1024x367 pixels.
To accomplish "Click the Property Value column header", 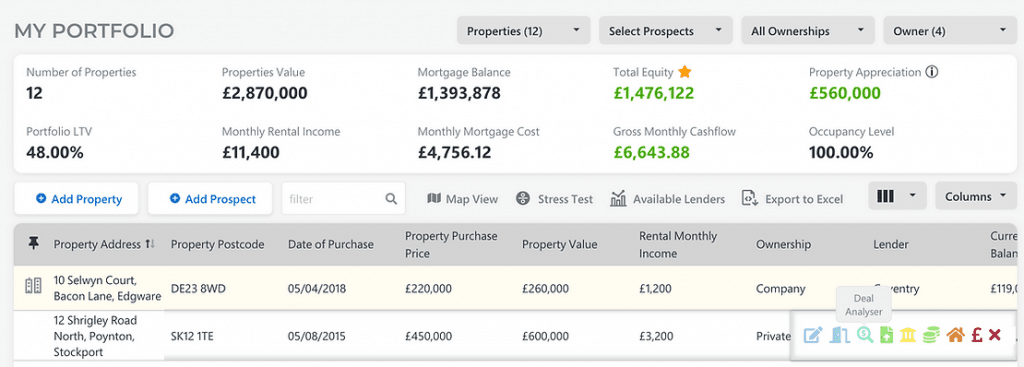I will [559, 244].
